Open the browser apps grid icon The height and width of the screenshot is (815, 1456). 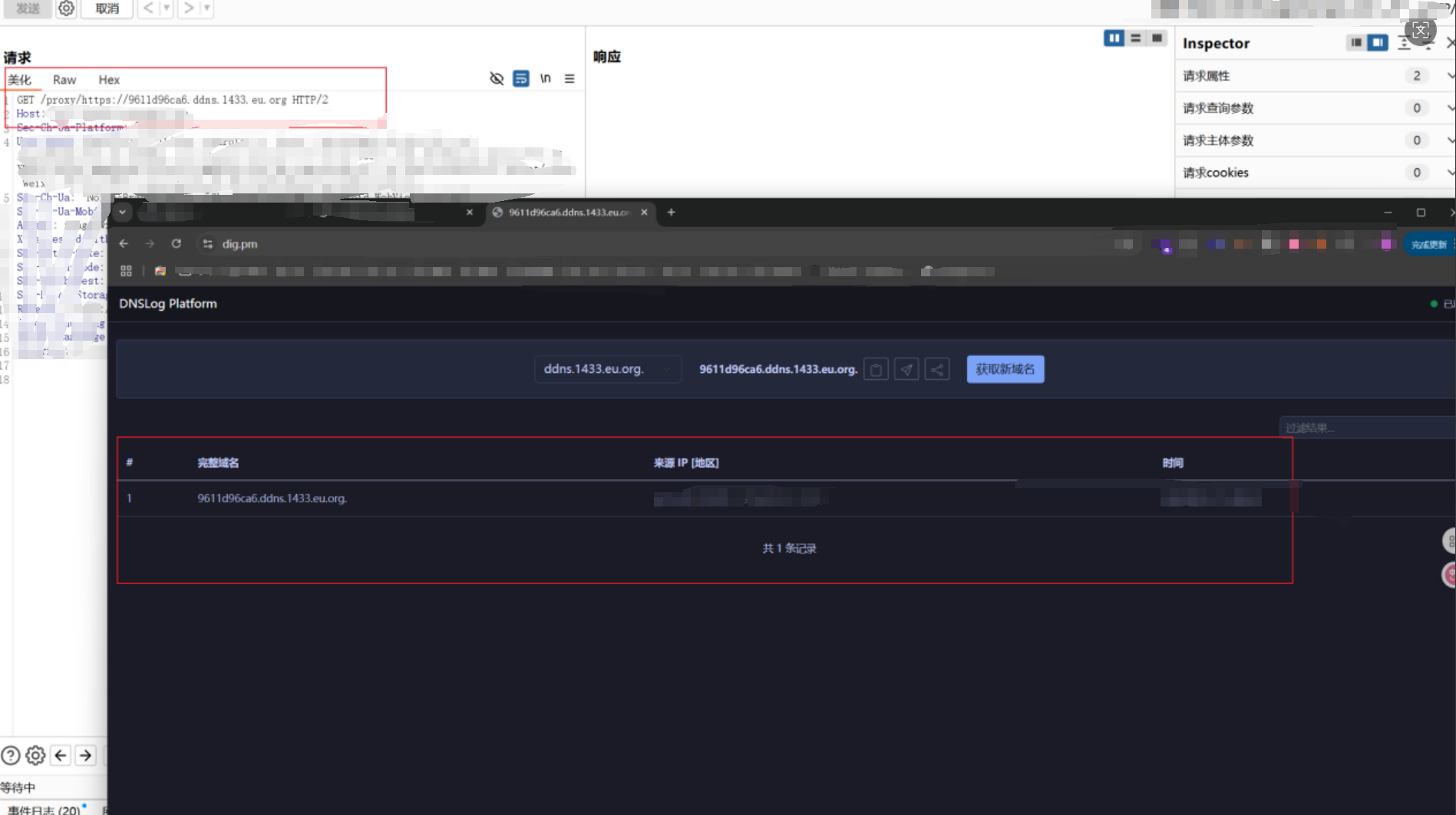coord(127,271)
